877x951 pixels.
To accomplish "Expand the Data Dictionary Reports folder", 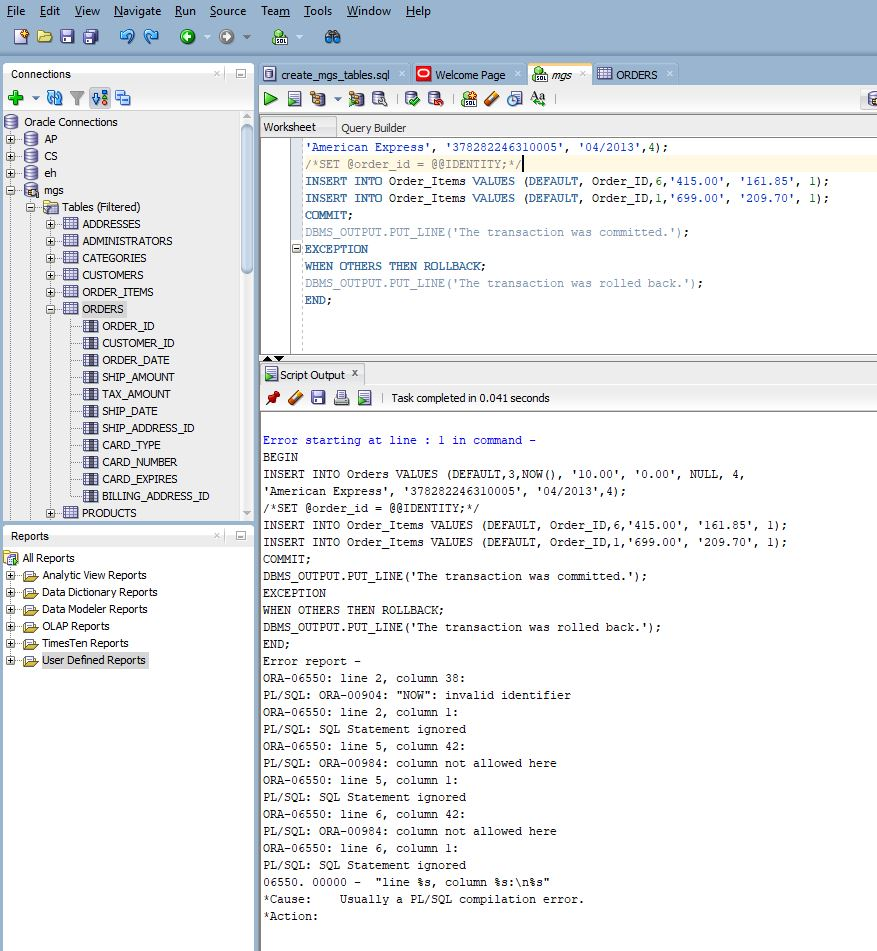I will click(x=11, y=592).
